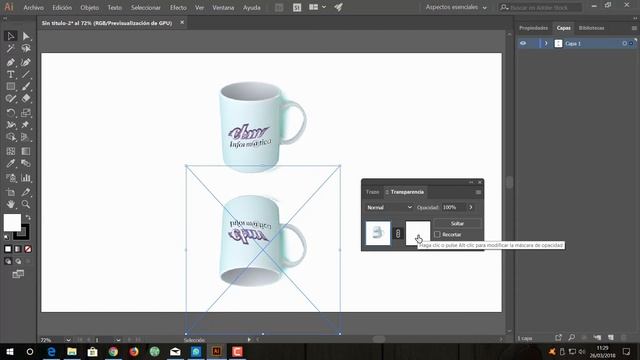Select the Curvature tool
Image resolution: width=640 pixels, height=360 pixels.
click(26, 62)
